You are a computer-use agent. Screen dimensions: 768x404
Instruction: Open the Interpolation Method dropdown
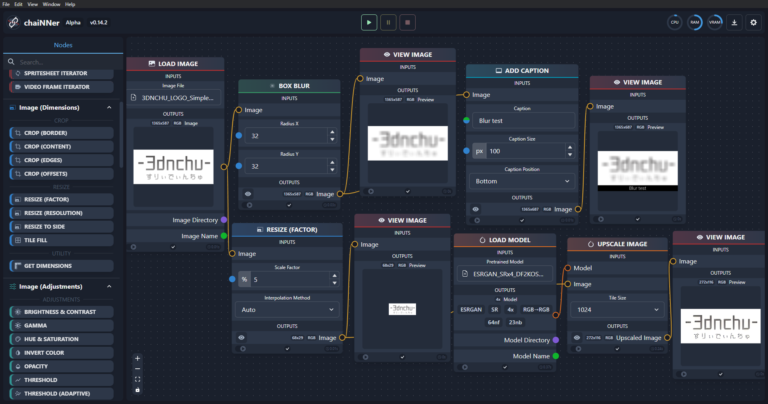pos(287,309)
